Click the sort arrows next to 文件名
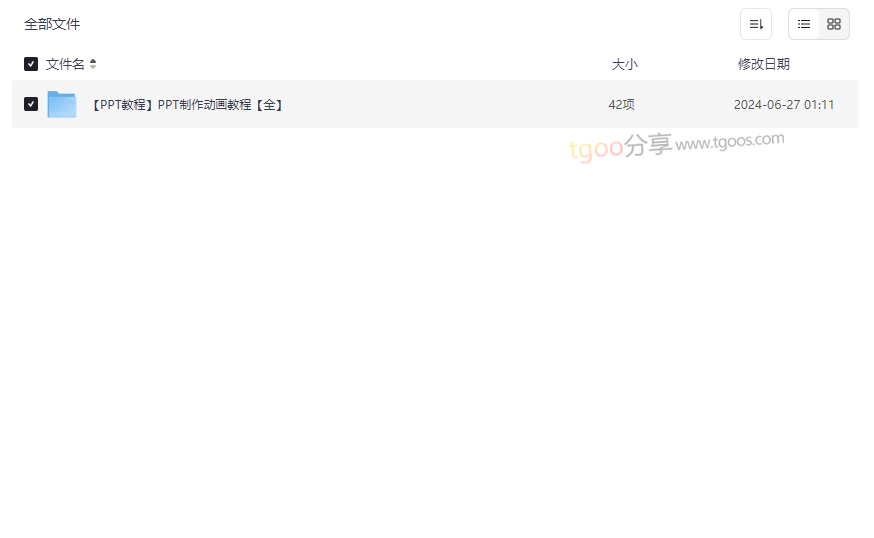 (x=93, y=64)
